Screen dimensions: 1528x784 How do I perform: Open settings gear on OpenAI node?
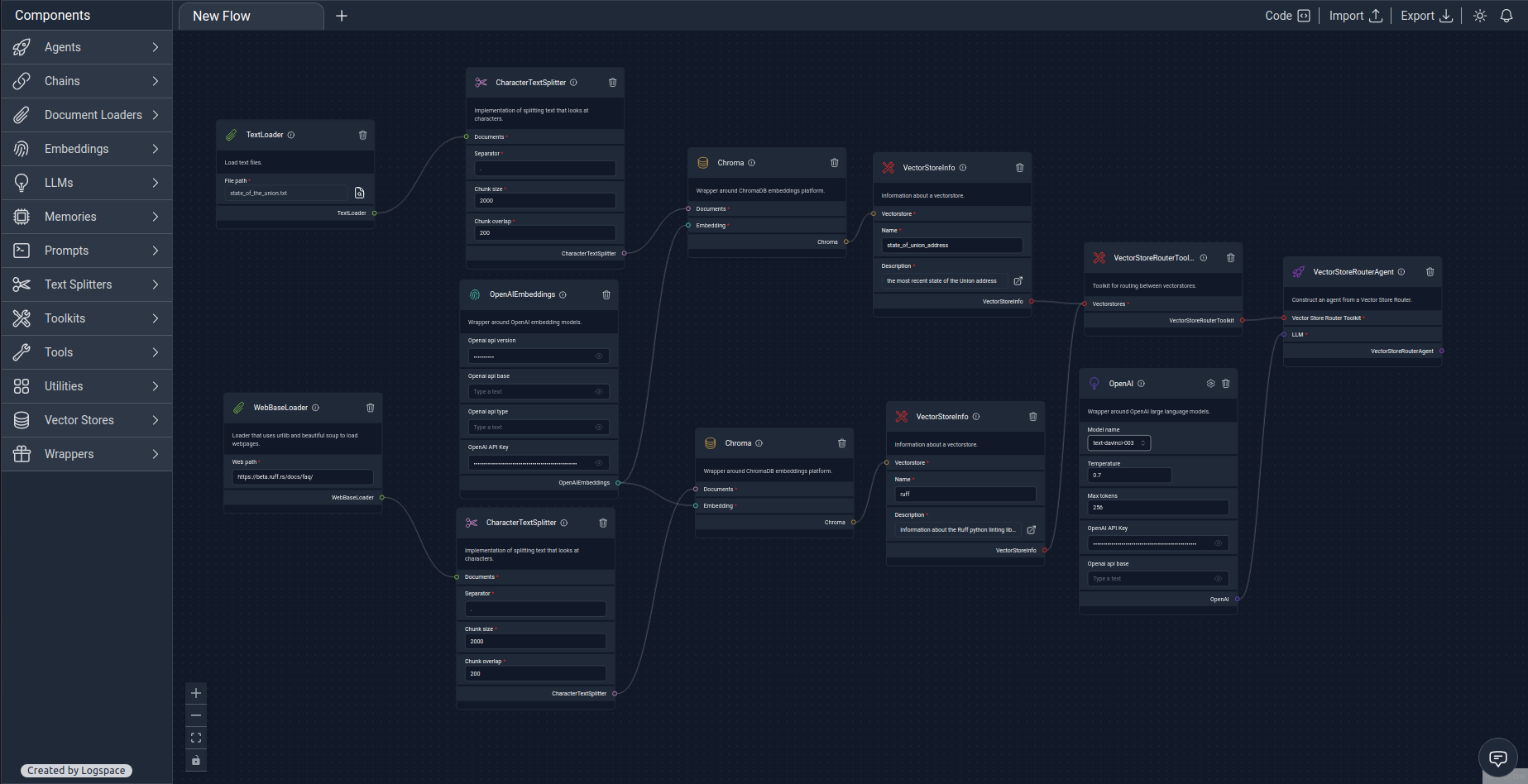pyautogui.click(x=1210, y=384)
